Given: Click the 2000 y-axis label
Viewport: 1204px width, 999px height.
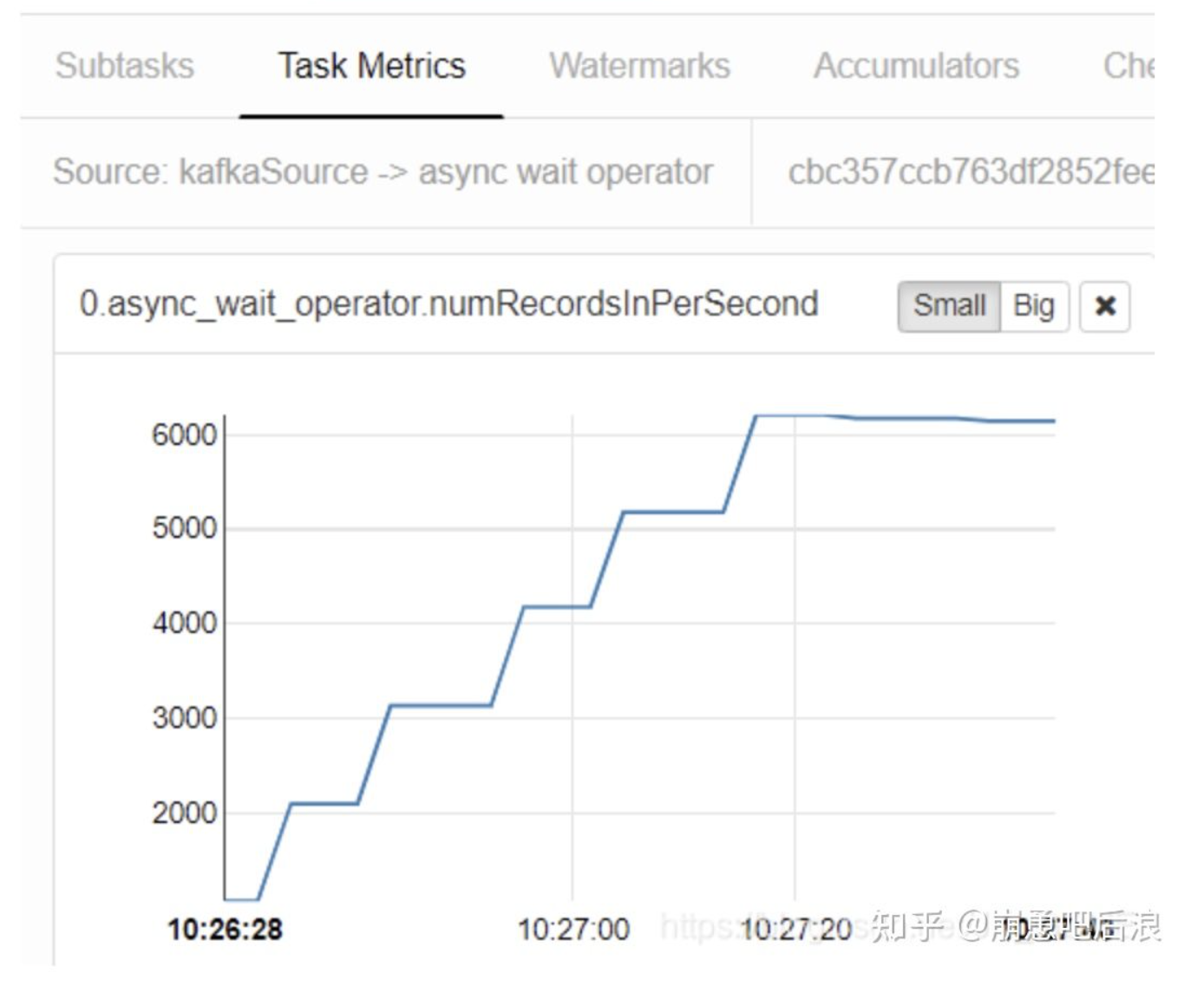Looking at the screenshot, I should click(x=184, y=813).
